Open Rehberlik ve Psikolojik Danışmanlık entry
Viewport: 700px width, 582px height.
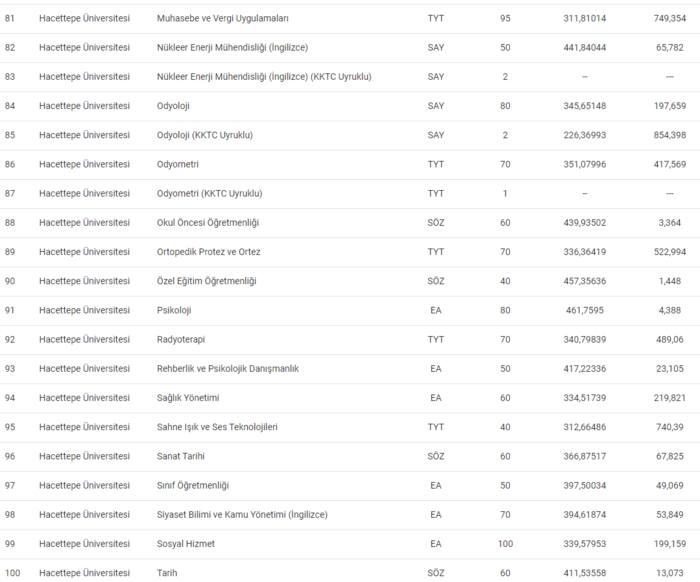(228, 368)
